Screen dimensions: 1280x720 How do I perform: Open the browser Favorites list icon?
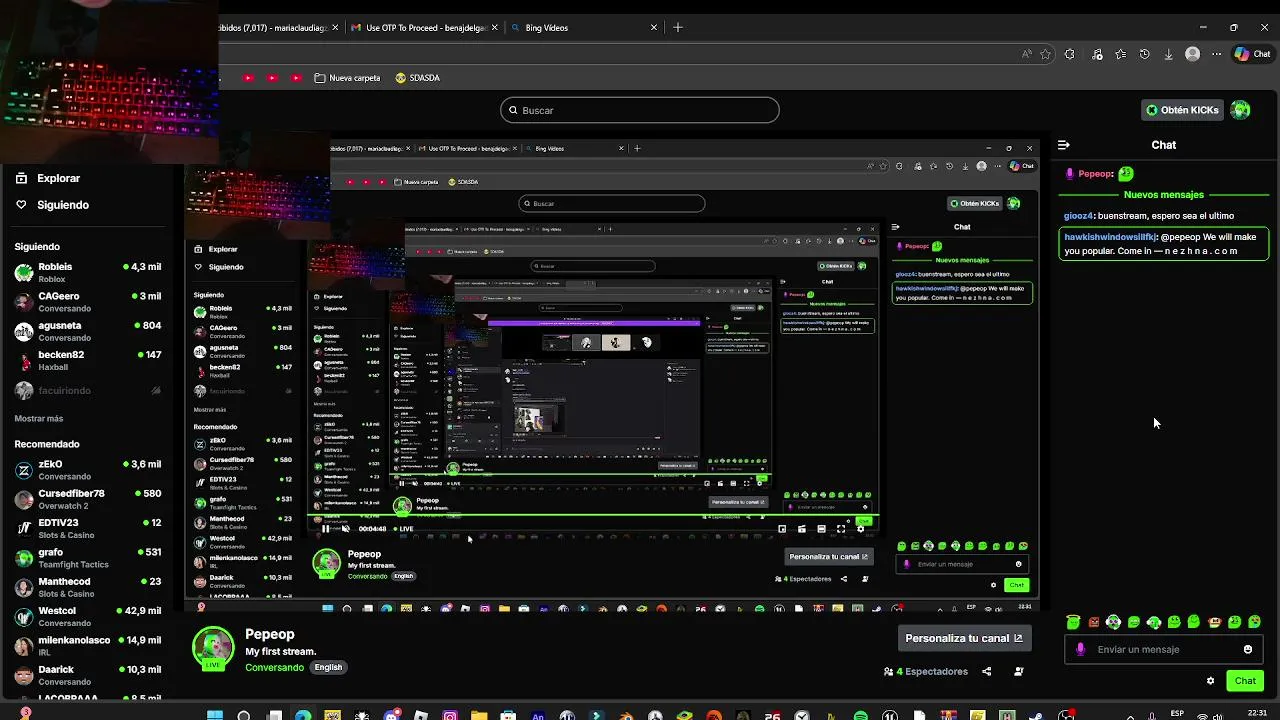tap(1121, 54)
